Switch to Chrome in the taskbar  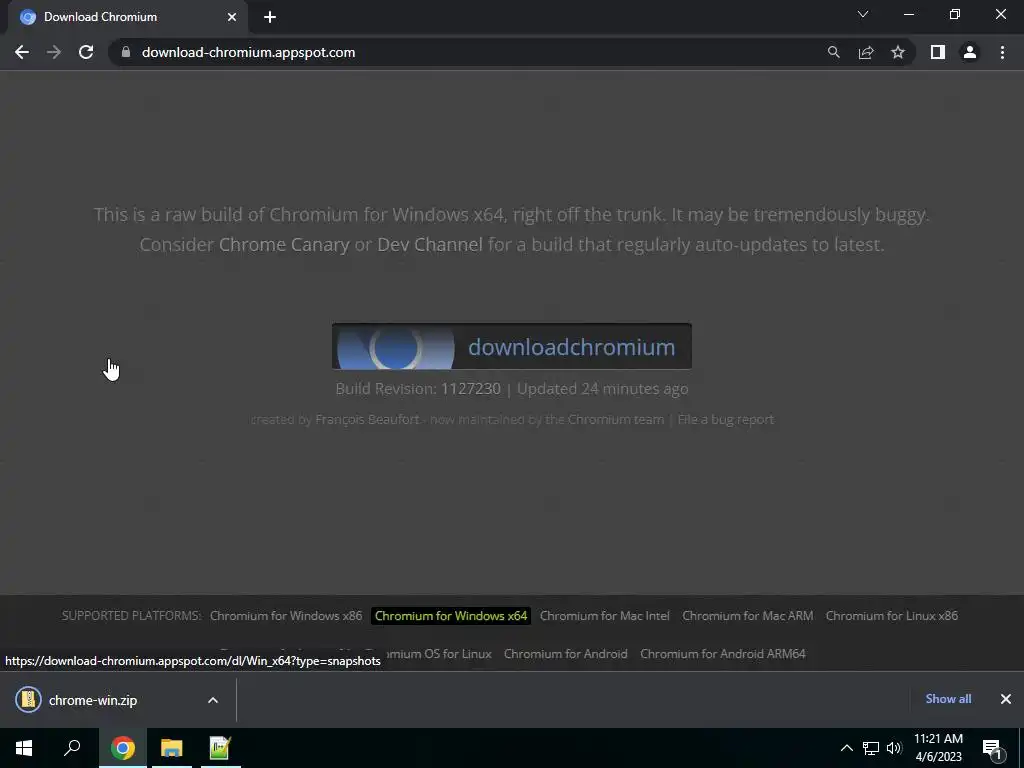[x=123, y=748]
